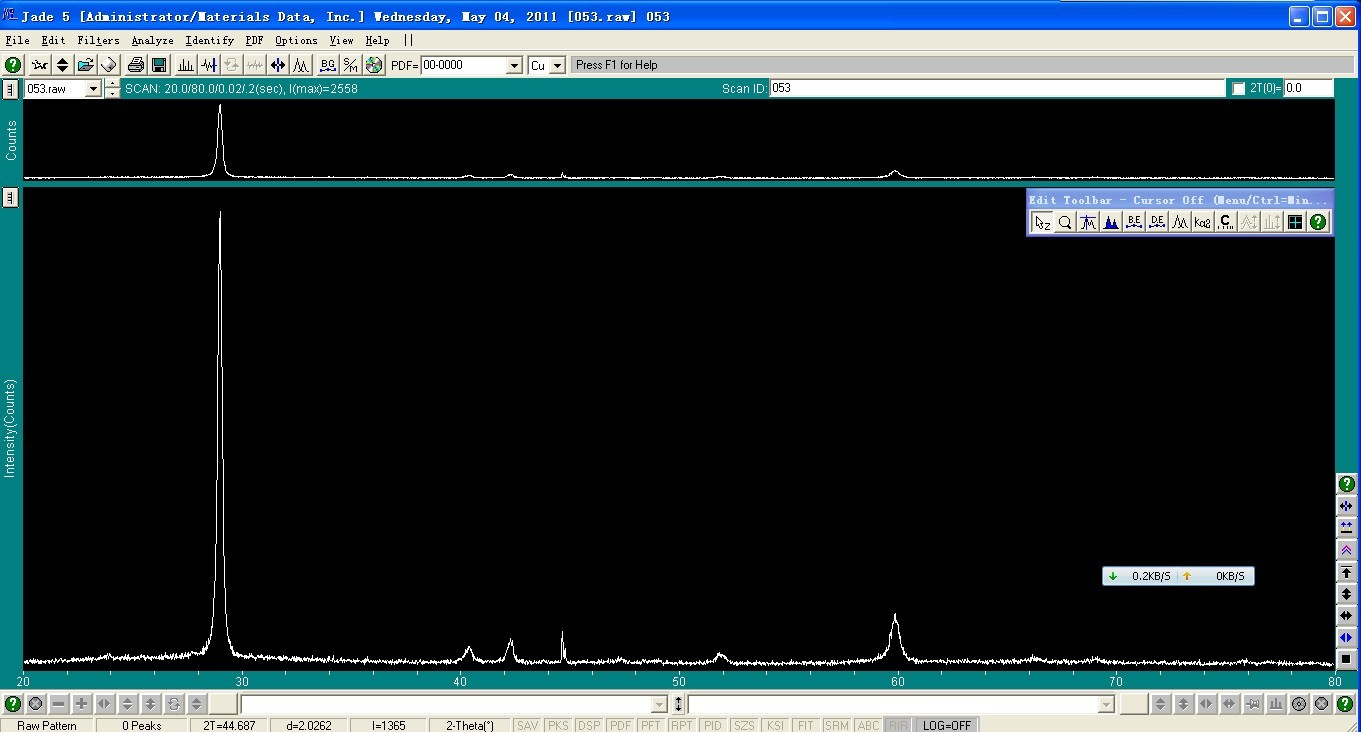Toggle the 2T(0) checkbox

[x=1239, y=89]
